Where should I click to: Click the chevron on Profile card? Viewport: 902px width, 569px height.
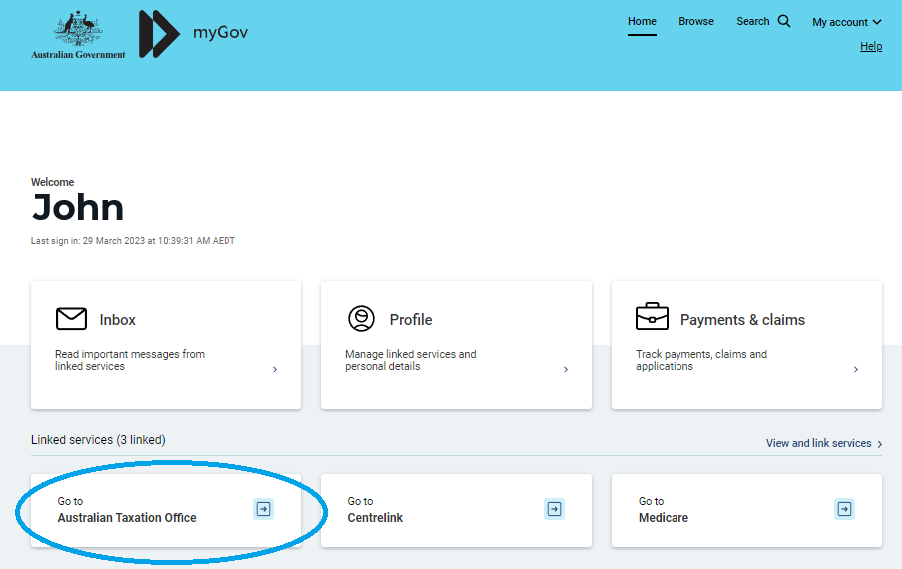point(566,369)
